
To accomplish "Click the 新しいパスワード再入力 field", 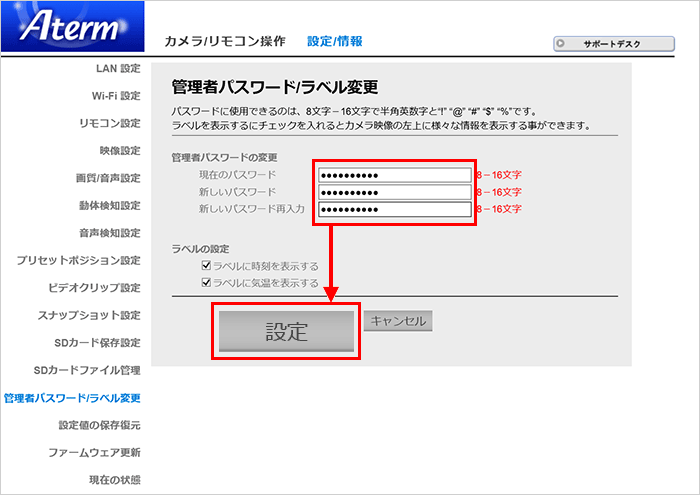I will (395, 209).
